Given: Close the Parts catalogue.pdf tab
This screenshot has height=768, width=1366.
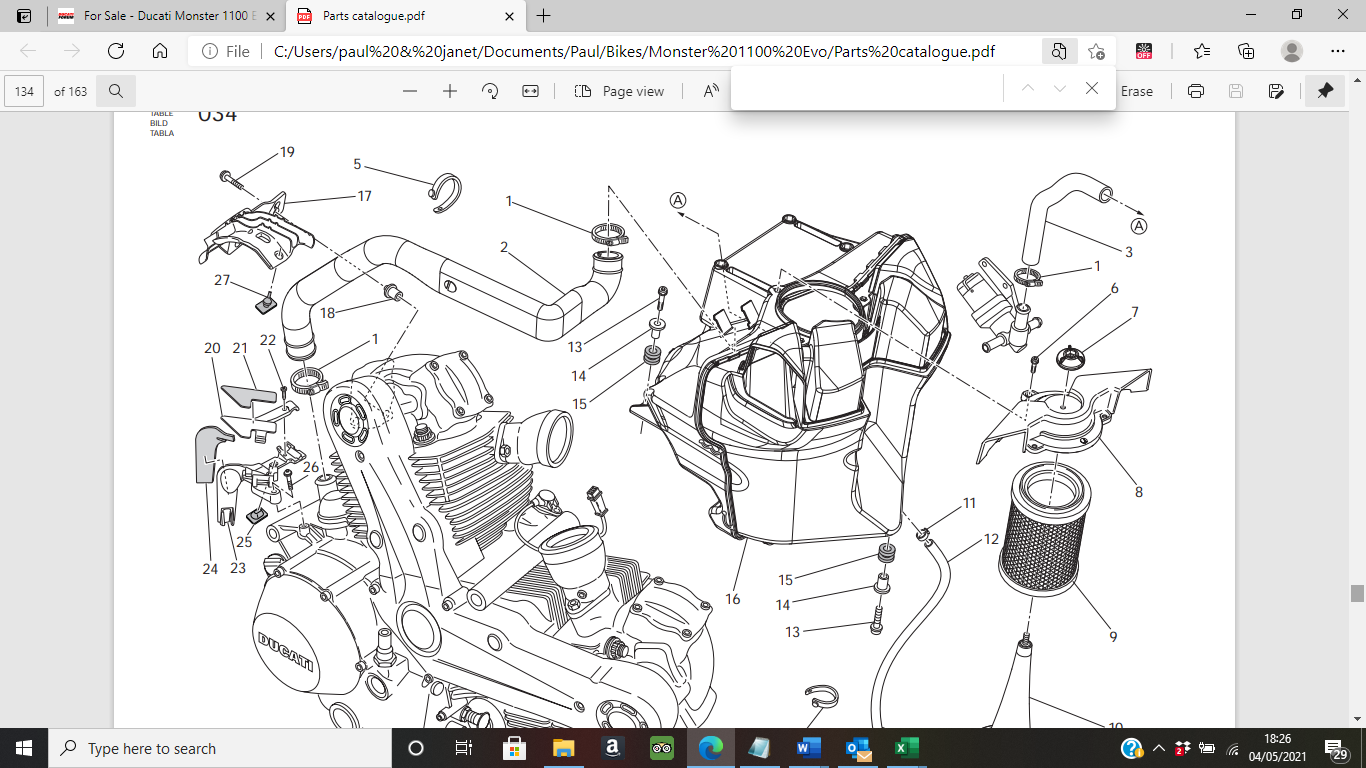Looking at the screenshot, I should point(509,16).
